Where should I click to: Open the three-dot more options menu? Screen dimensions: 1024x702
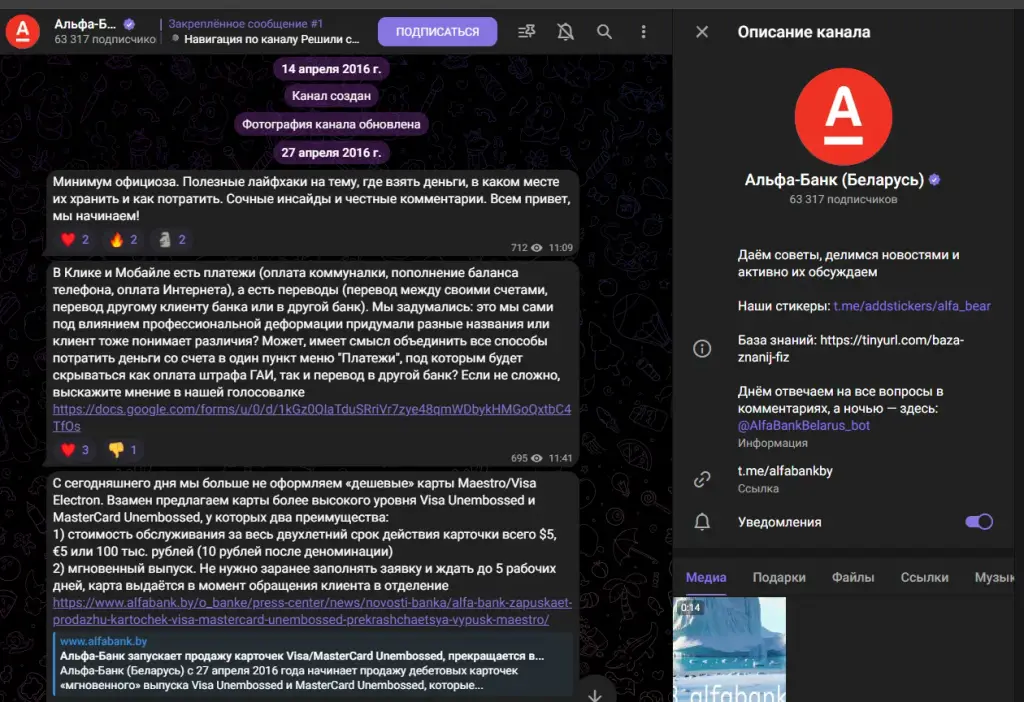click(x=643, y=31)
